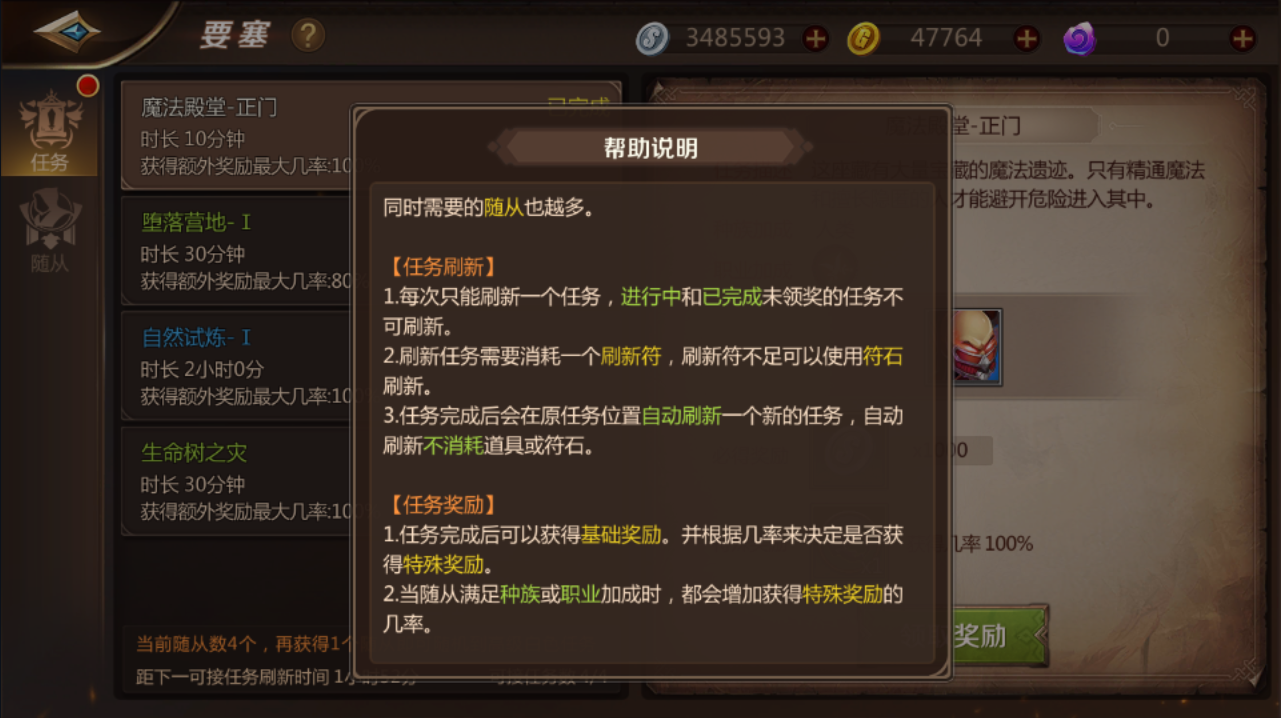This screenshot has width=1281, height=718.
Task: Tap the back arrow diamond icon
Action: click(x=67, y=32)
